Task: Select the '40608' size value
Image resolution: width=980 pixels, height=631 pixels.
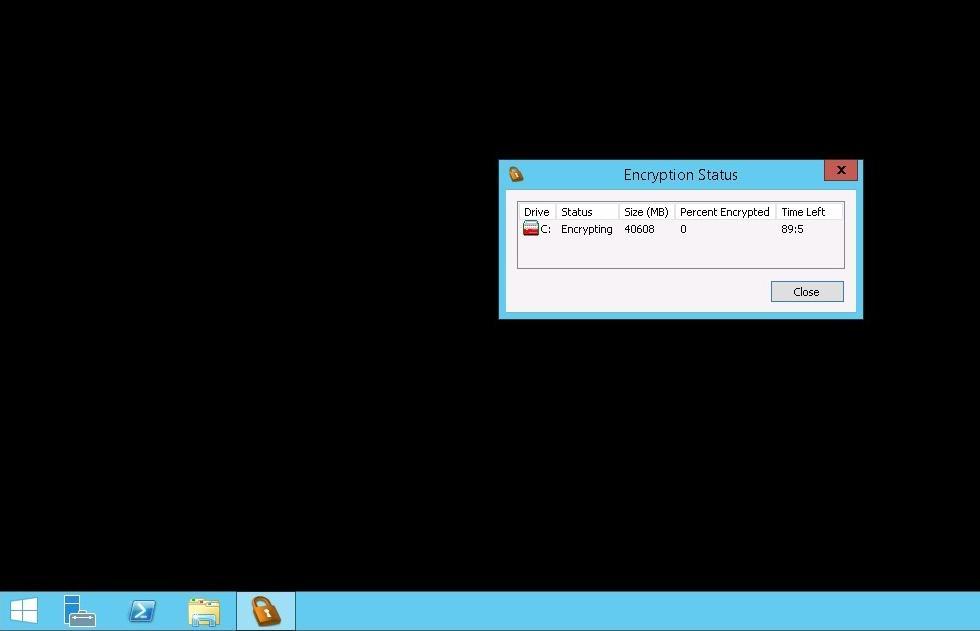Action: click(x=639, y=229)
